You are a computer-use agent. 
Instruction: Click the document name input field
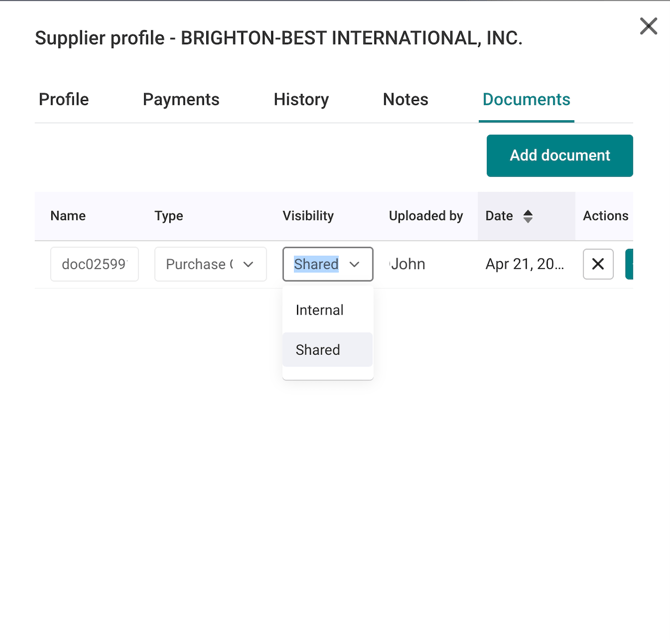94,265
